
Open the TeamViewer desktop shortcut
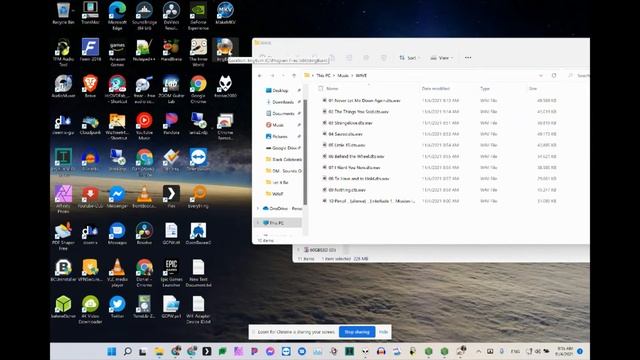pos(198,160)
